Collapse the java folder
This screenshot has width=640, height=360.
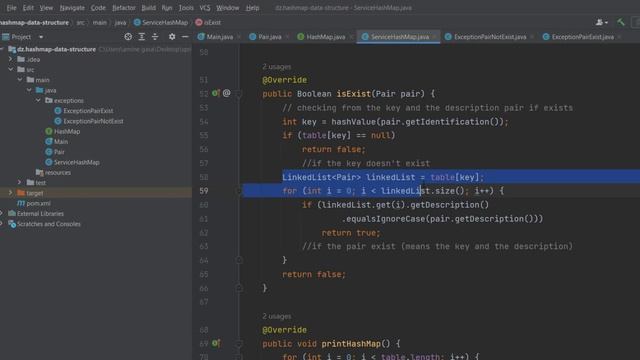[29, 90]
